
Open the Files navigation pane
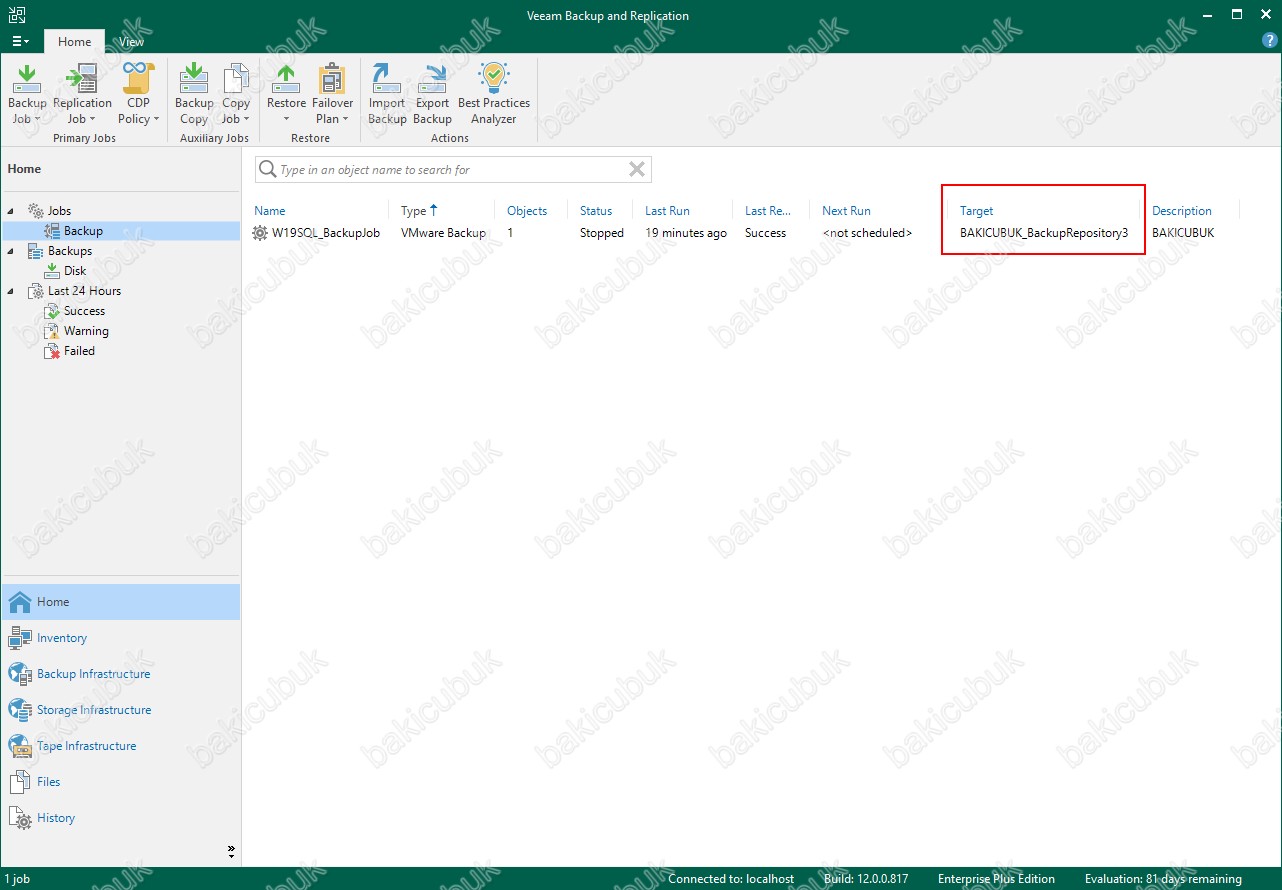[120, 782]
